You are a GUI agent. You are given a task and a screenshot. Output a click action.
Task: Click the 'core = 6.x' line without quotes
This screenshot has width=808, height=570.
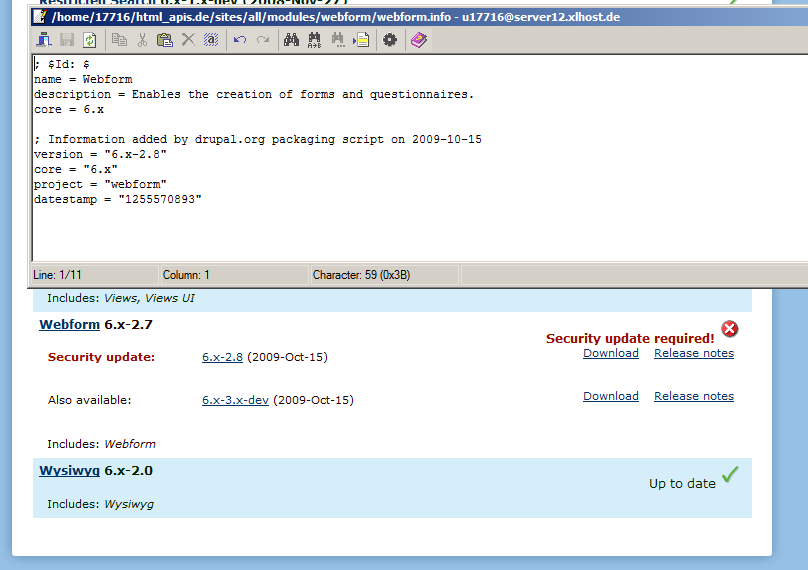pos(69,109)
